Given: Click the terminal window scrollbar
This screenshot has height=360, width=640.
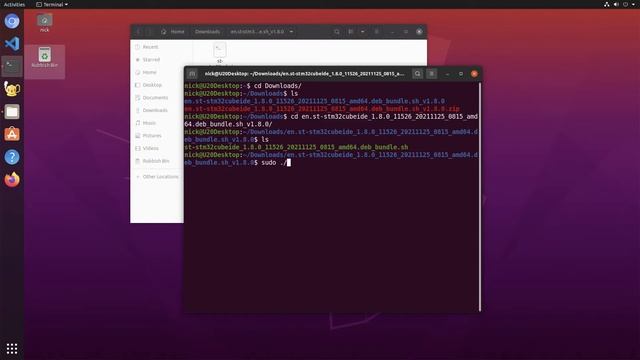Looking at the screenshot, I should tap(480, 196).
